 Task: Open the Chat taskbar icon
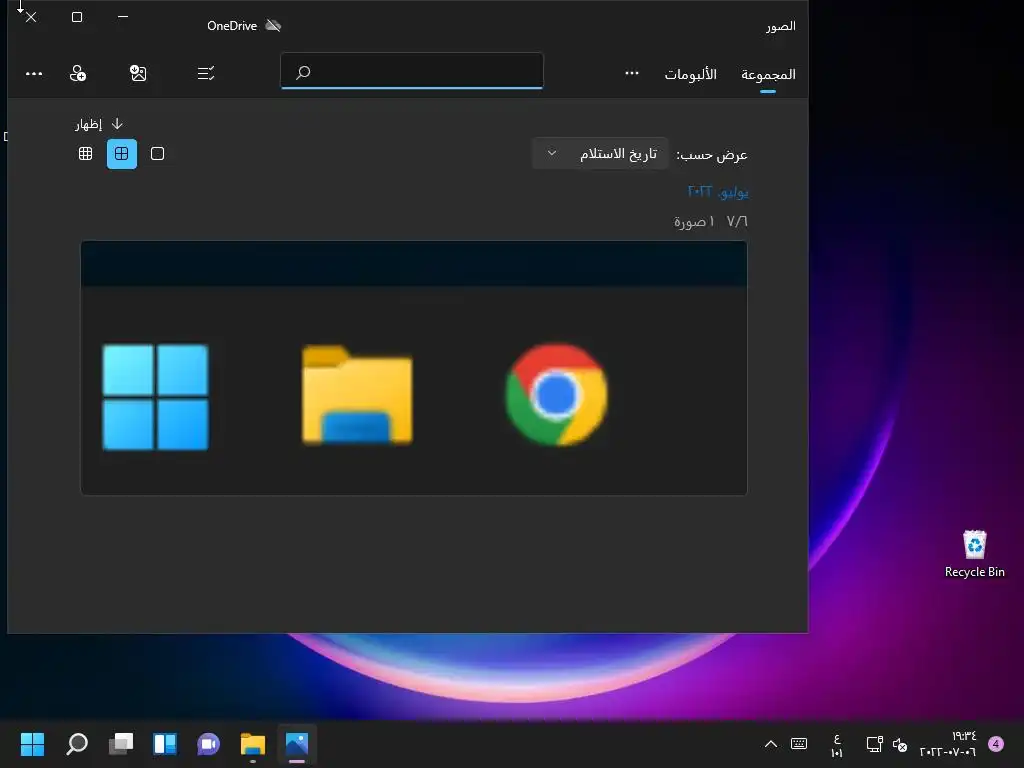(208, 744)
